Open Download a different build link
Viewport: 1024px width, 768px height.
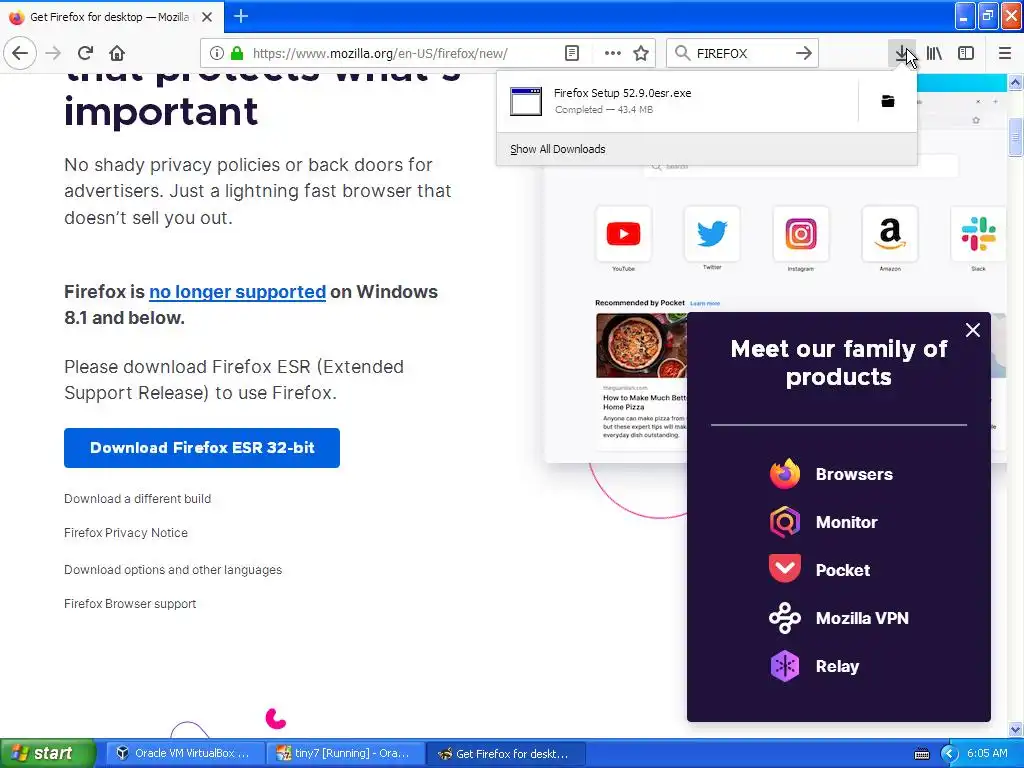pyautogui.click(x=137, y=498)
